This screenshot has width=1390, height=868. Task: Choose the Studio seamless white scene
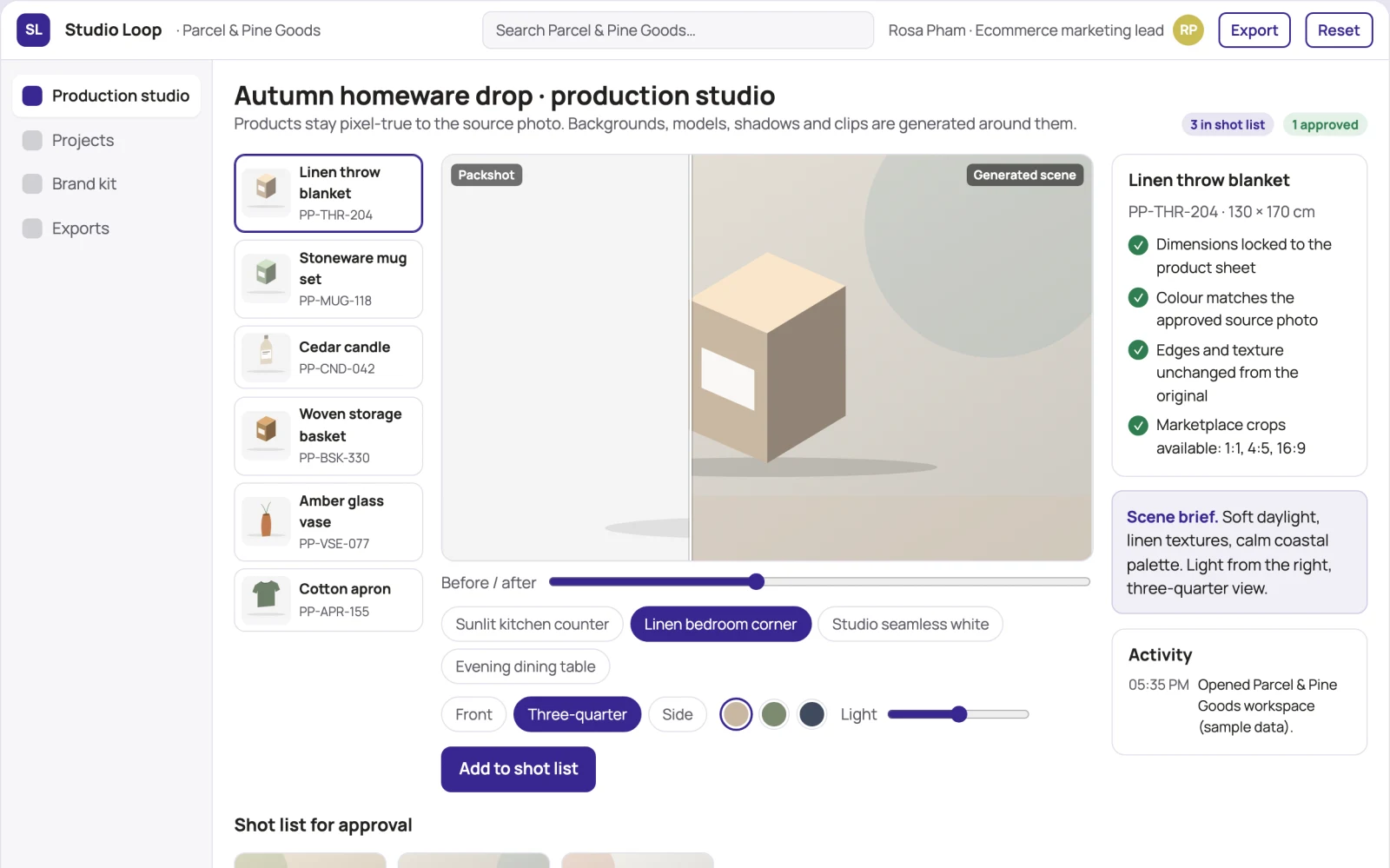(910, 624)
